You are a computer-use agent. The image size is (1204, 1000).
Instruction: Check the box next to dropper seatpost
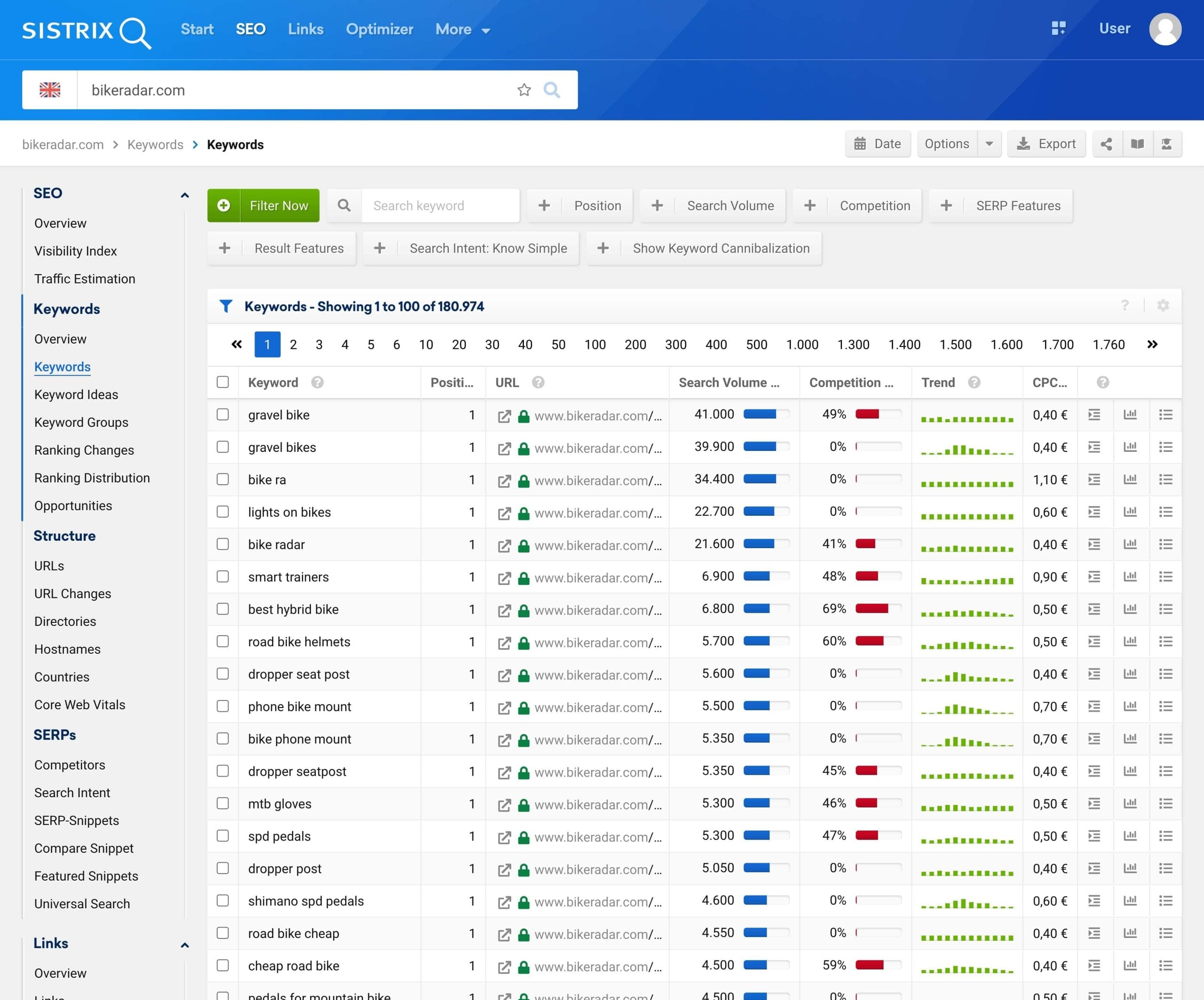[222, 772]
